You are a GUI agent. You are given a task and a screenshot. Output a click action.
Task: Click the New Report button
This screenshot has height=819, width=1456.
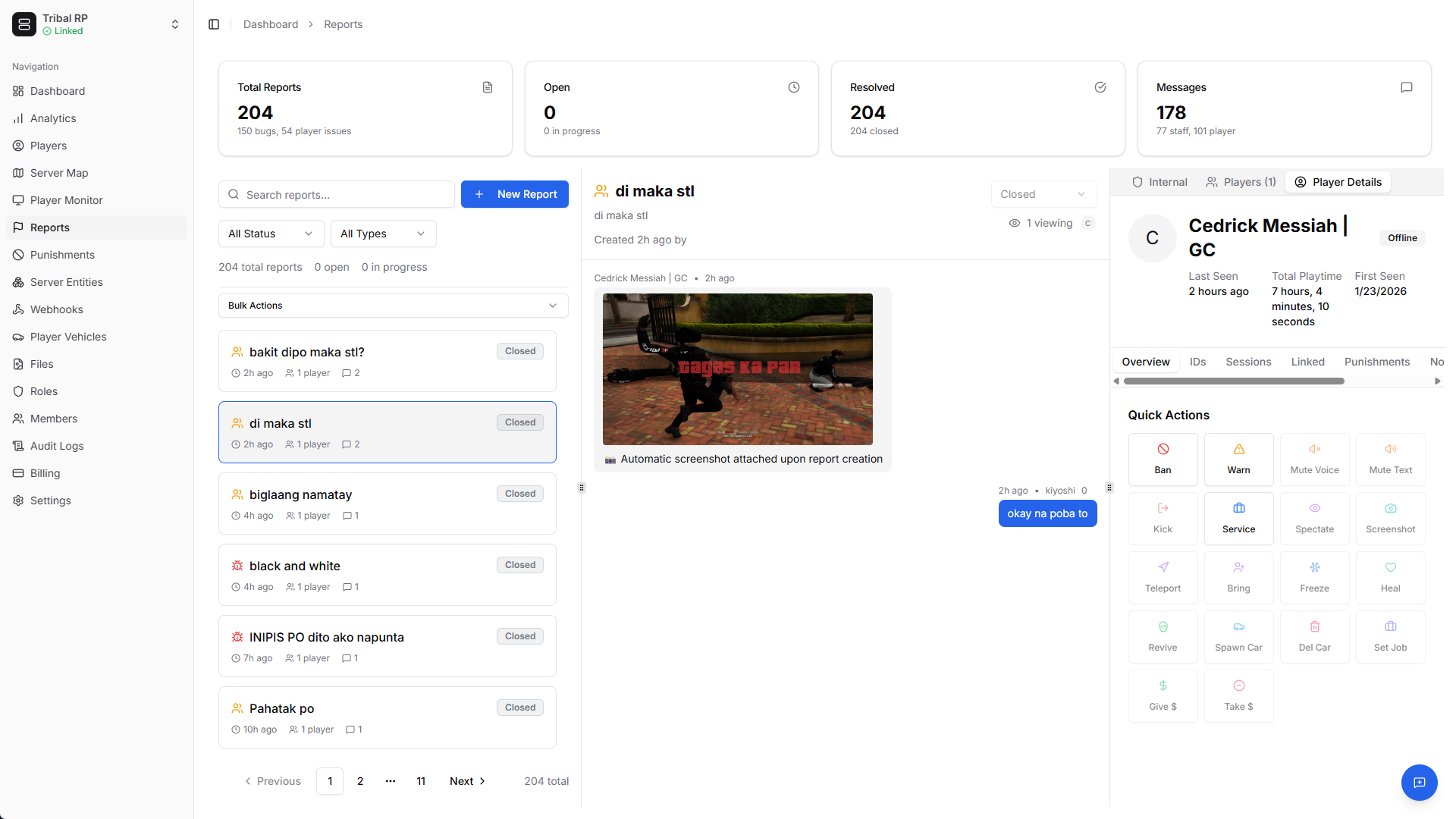click(x=515, y=194)
